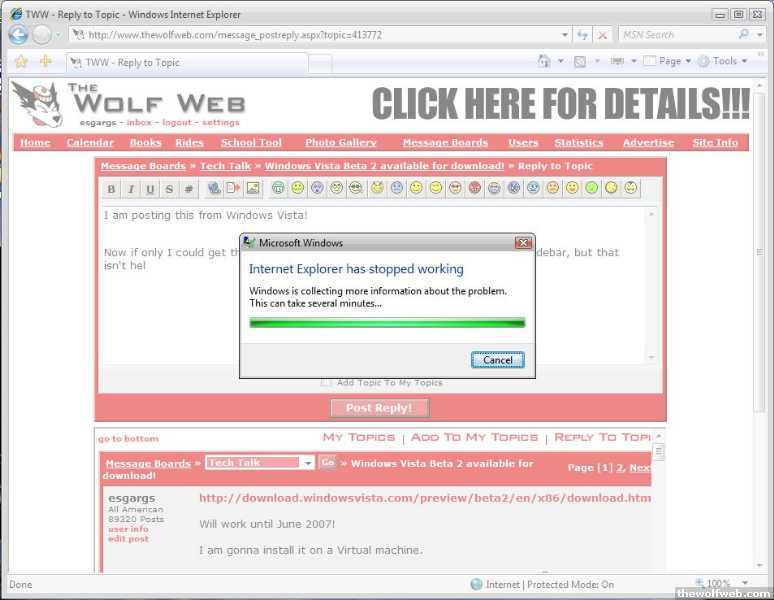Click the IE Refresh button
The image size is (774, 600).
(x=583, y=34)
